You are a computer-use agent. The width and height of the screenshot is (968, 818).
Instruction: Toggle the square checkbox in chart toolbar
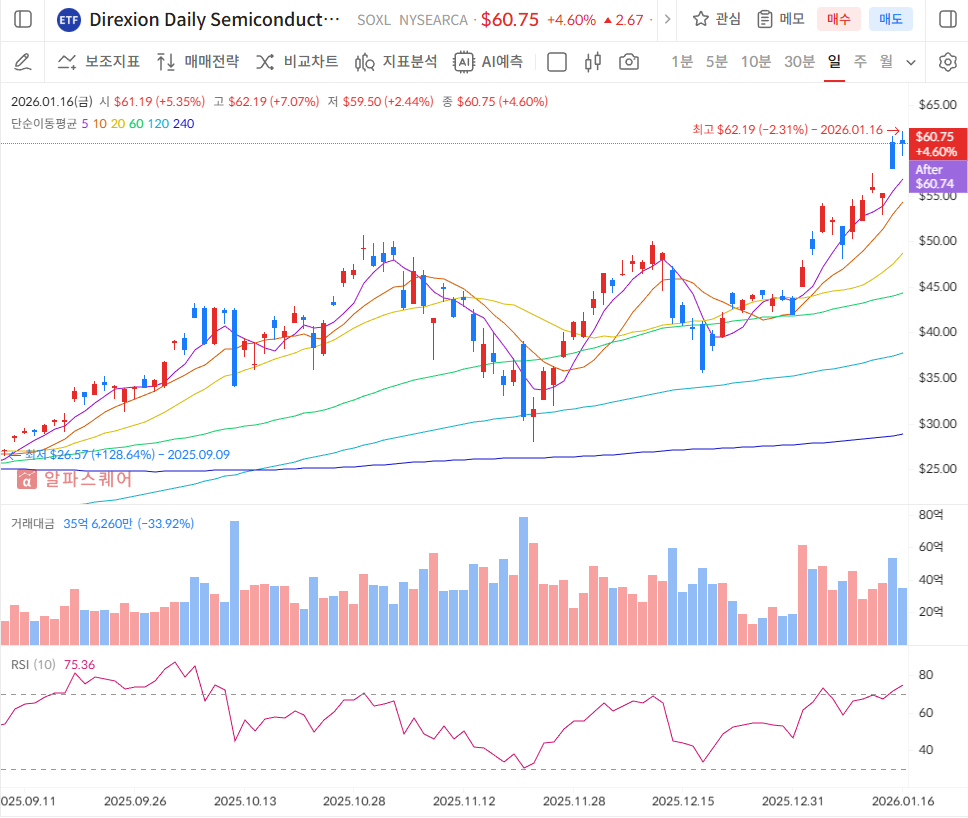[x=557, y=62]
